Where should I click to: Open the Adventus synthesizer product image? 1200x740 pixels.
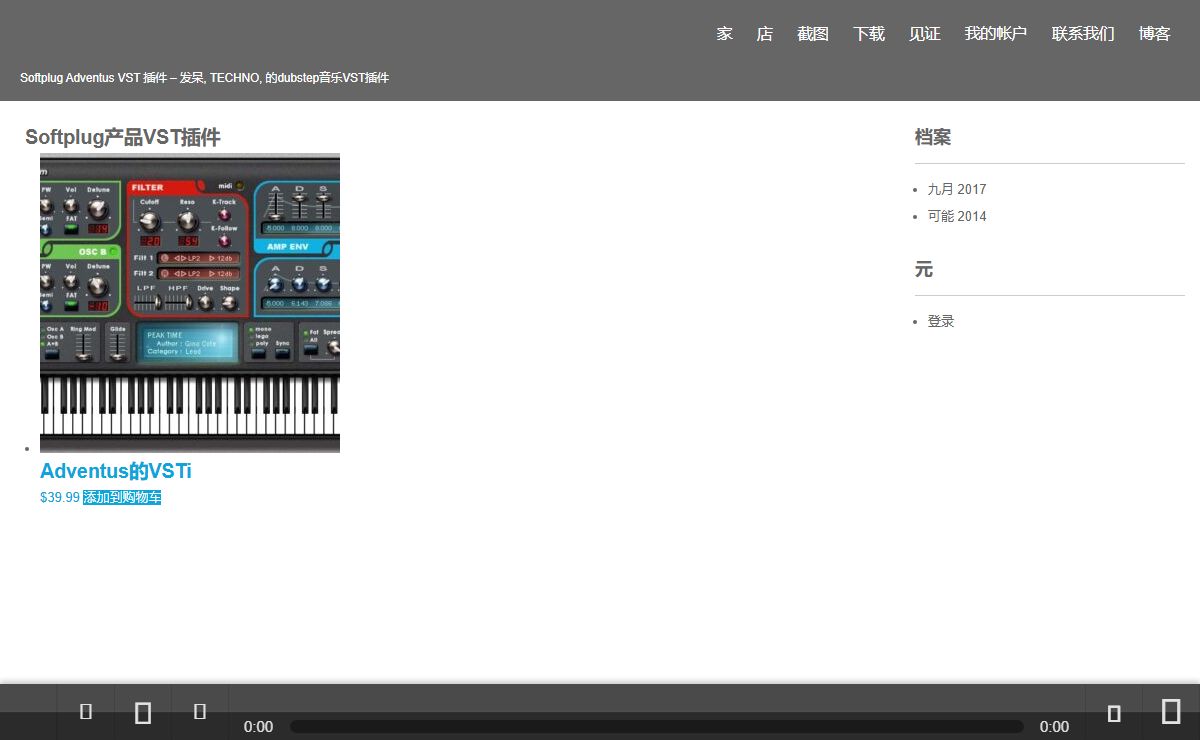tap(190, 303)
